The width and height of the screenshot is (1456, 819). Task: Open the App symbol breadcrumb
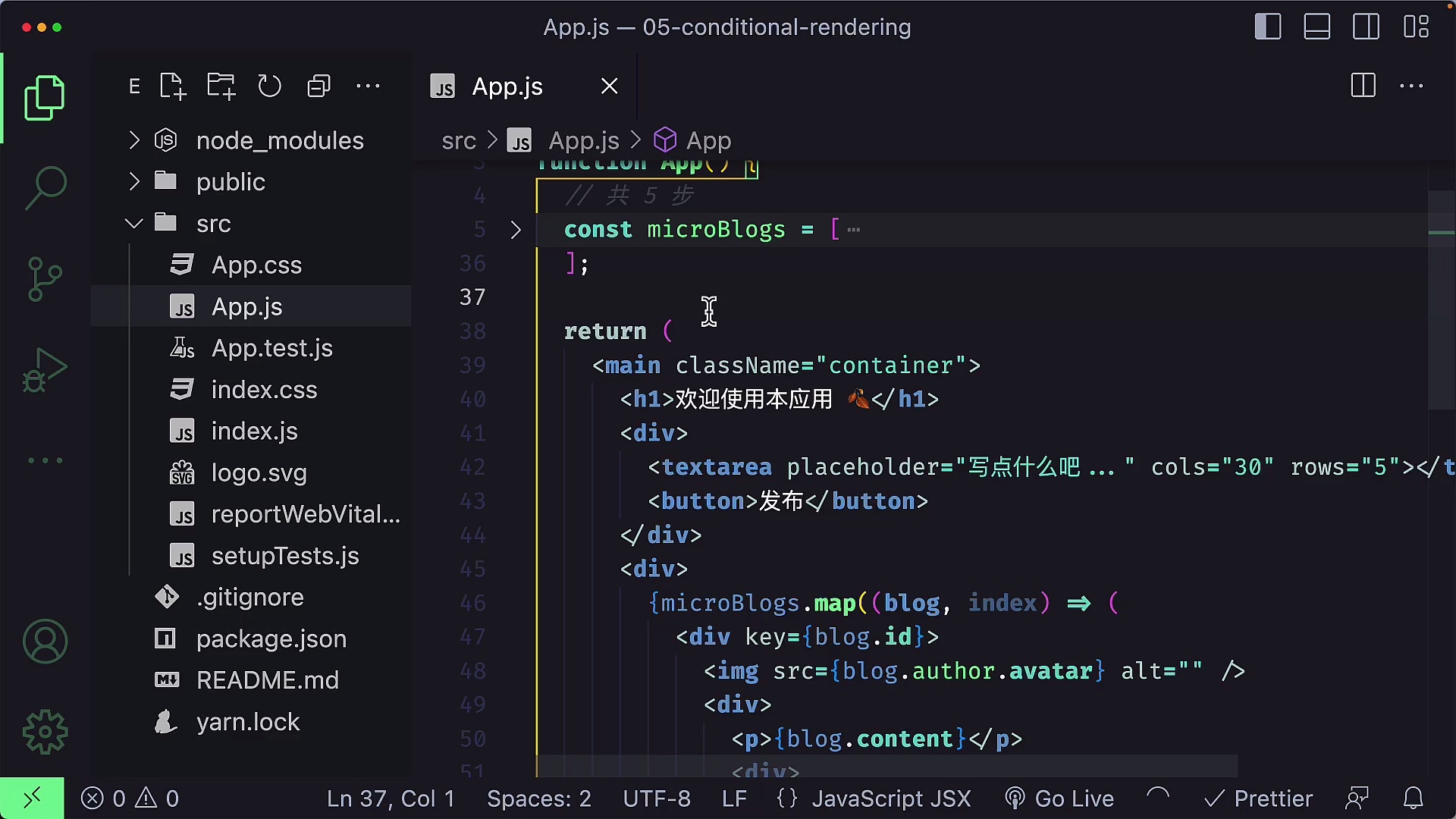pyautogui.click(x=692, y=141)
